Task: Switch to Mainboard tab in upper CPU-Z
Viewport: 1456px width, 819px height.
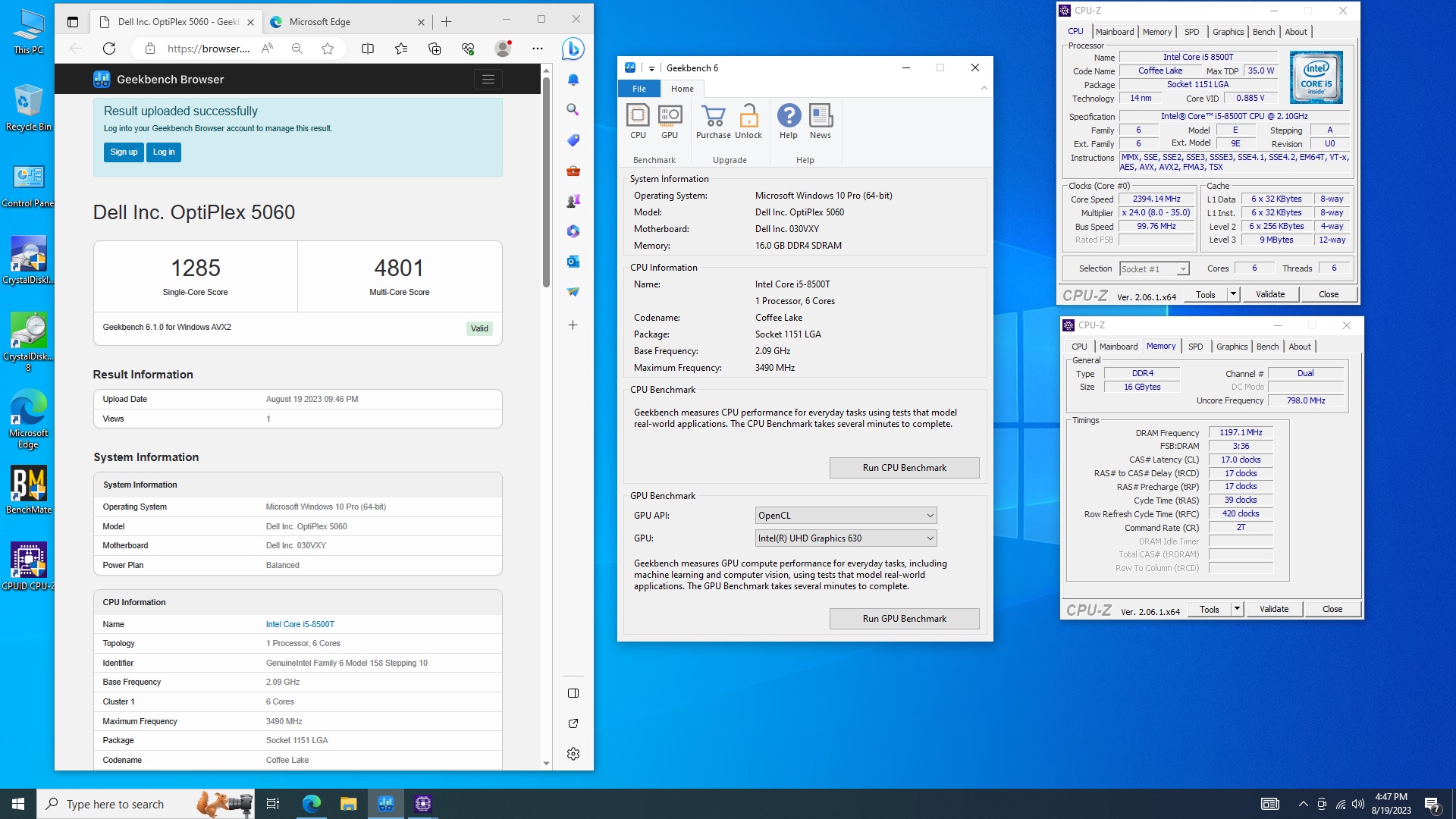Action: click(x=1115, y=32)
